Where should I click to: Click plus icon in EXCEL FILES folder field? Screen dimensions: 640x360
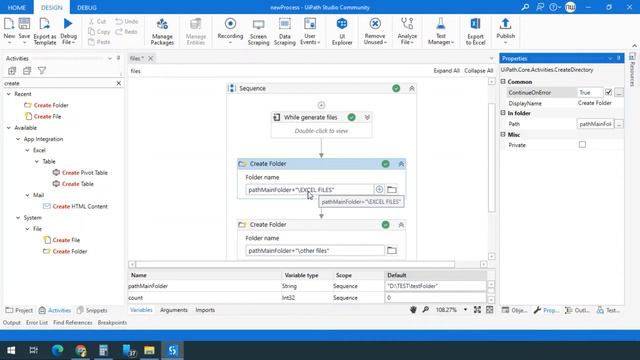[379, 189]
